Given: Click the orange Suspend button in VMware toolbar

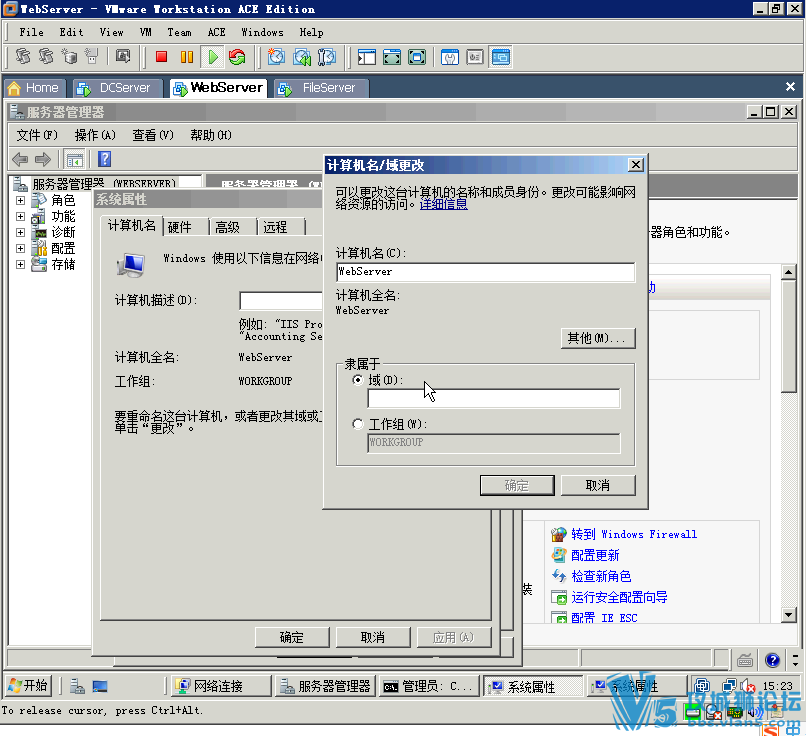Looking at the screenshot, I should [x=187, y=57].
